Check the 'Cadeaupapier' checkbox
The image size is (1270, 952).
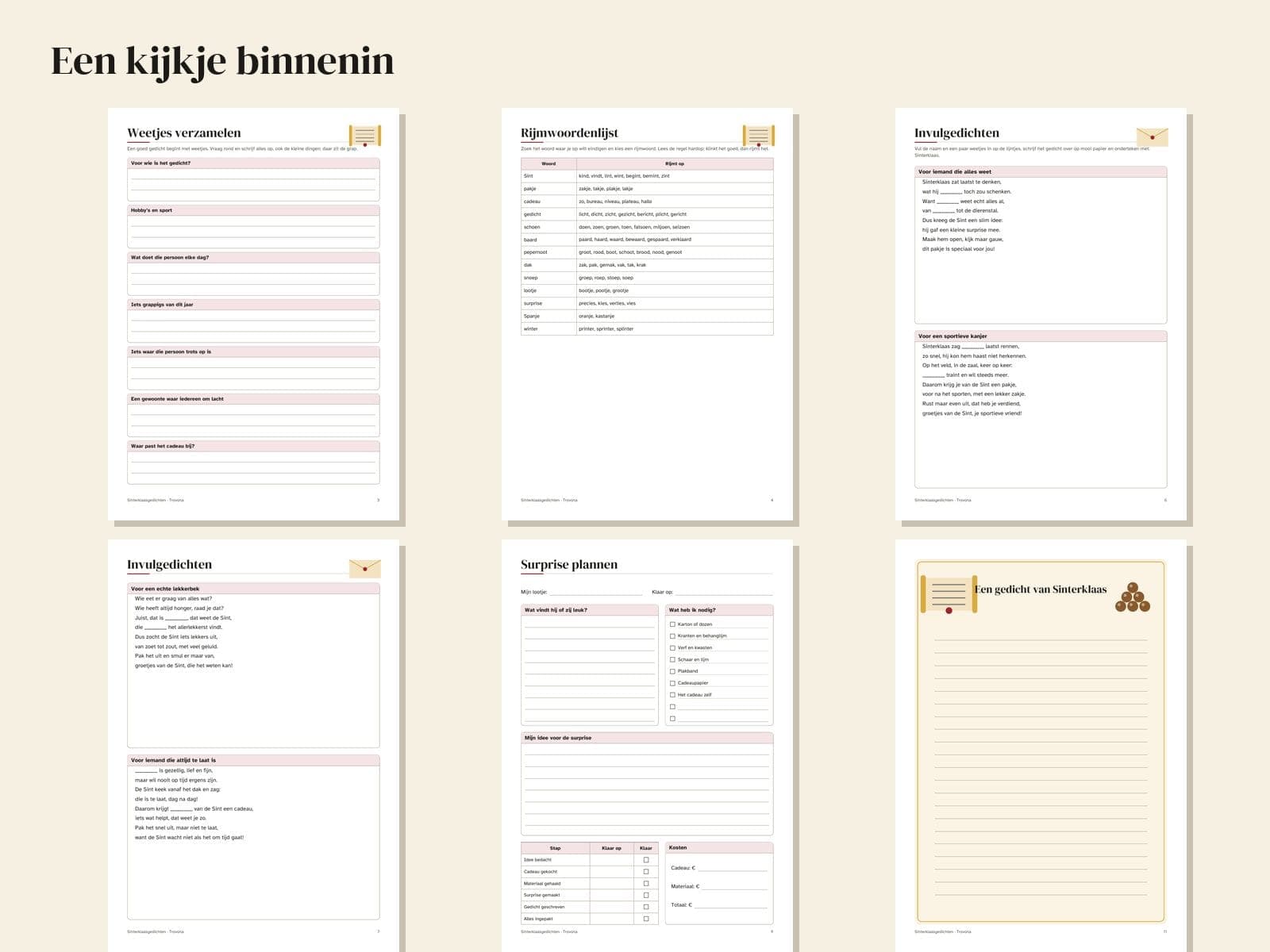click(672, 683)
